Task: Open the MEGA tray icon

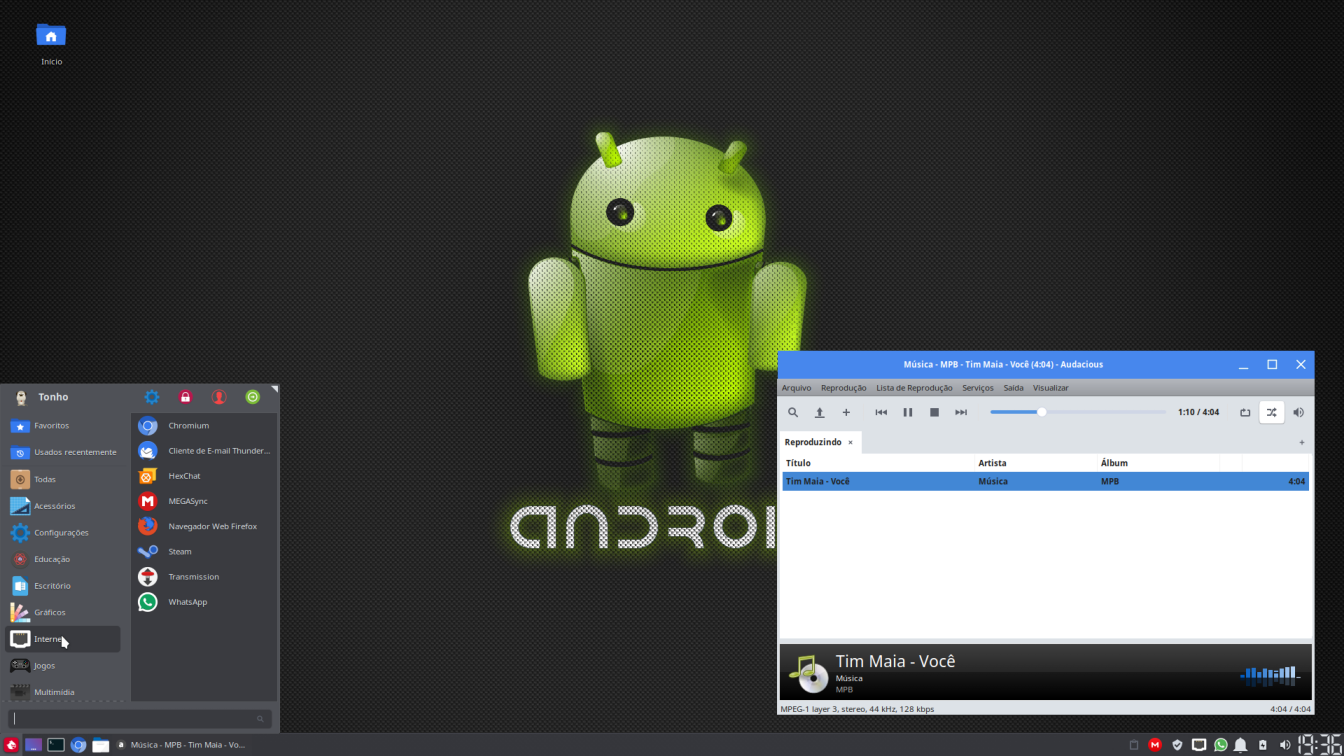Action: [x=1155, y=745]
